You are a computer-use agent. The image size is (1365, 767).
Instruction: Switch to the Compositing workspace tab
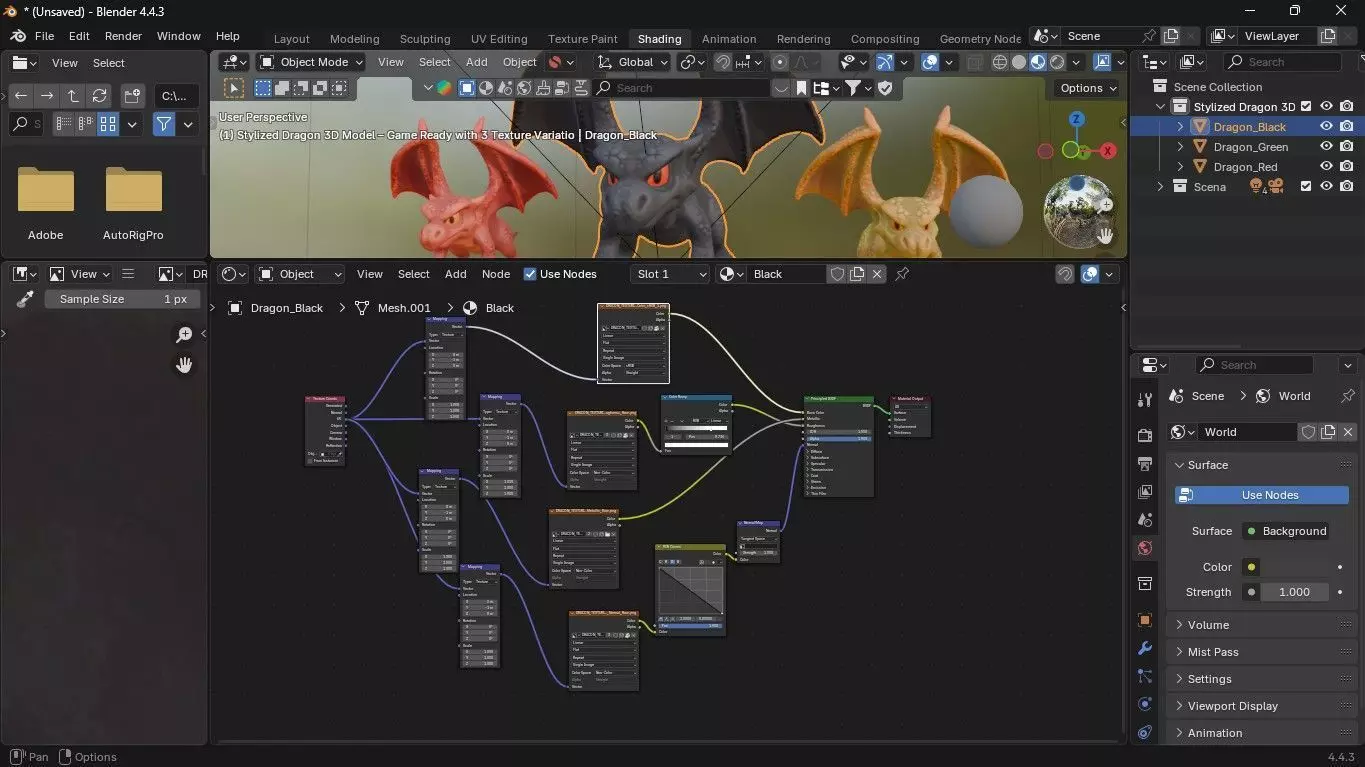click(884, 39)
